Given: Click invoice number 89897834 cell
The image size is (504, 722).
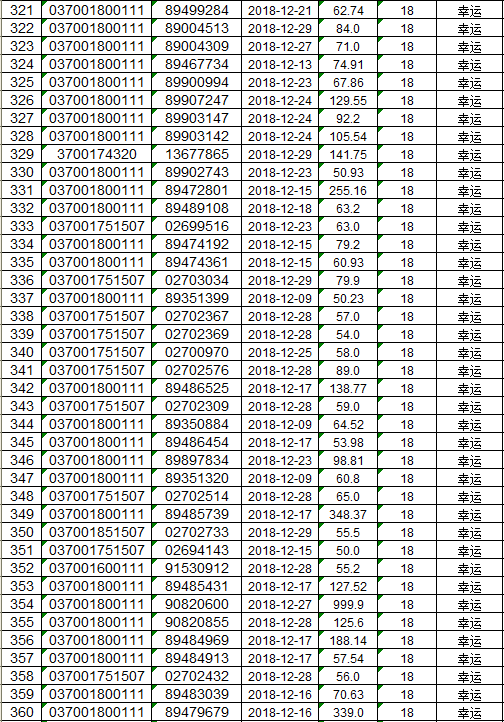Looking at the screenshot, I should coord(197,460).
